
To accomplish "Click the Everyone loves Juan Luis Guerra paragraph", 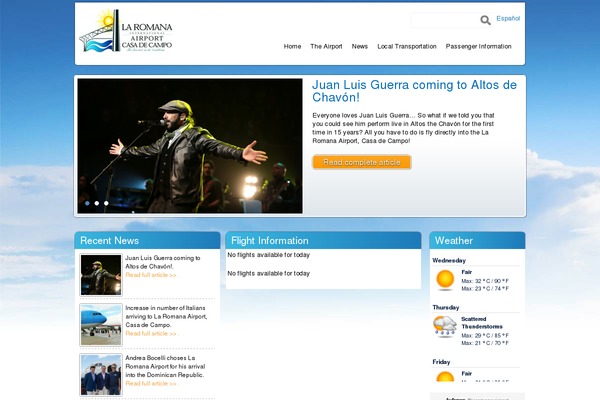I will coord(403,128).
